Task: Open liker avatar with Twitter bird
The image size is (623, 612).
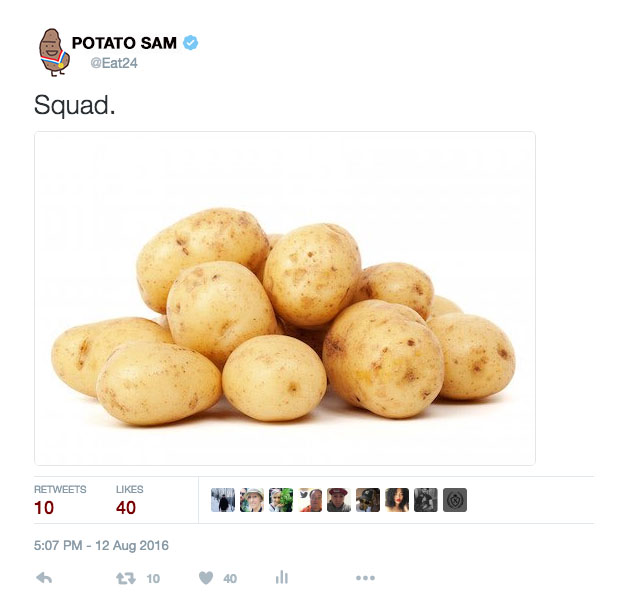Action: 310,500
